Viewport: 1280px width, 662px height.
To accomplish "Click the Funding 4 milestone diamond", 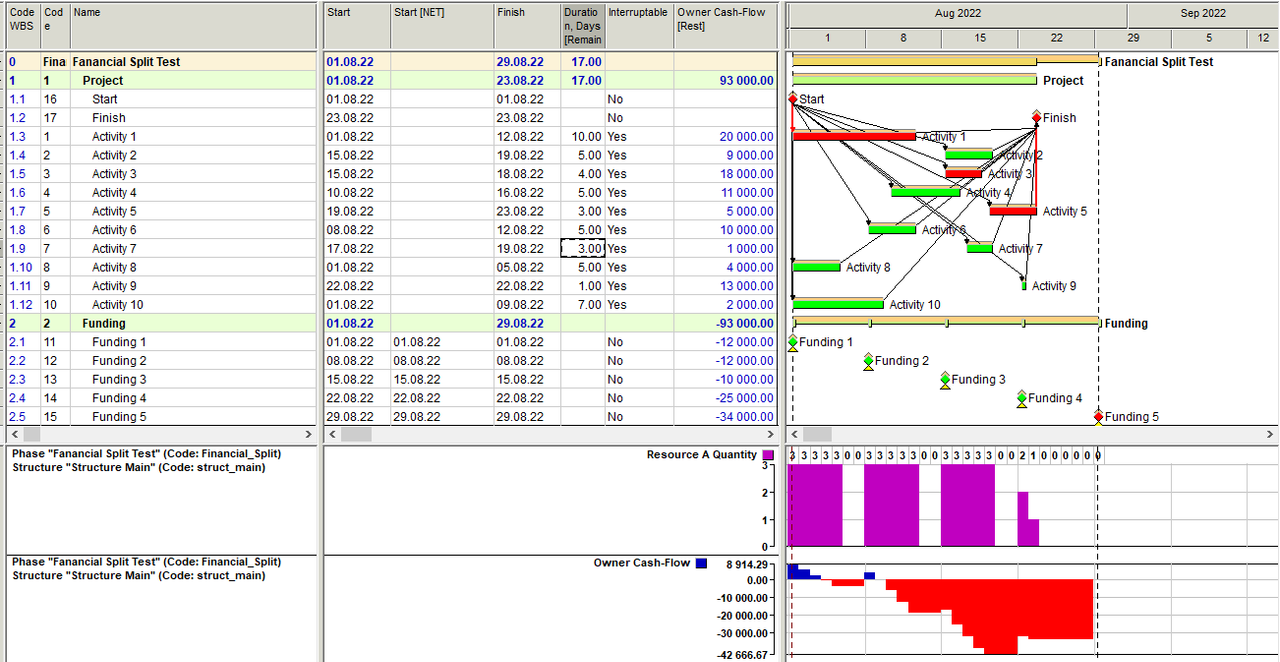I will coord(1022,397).
